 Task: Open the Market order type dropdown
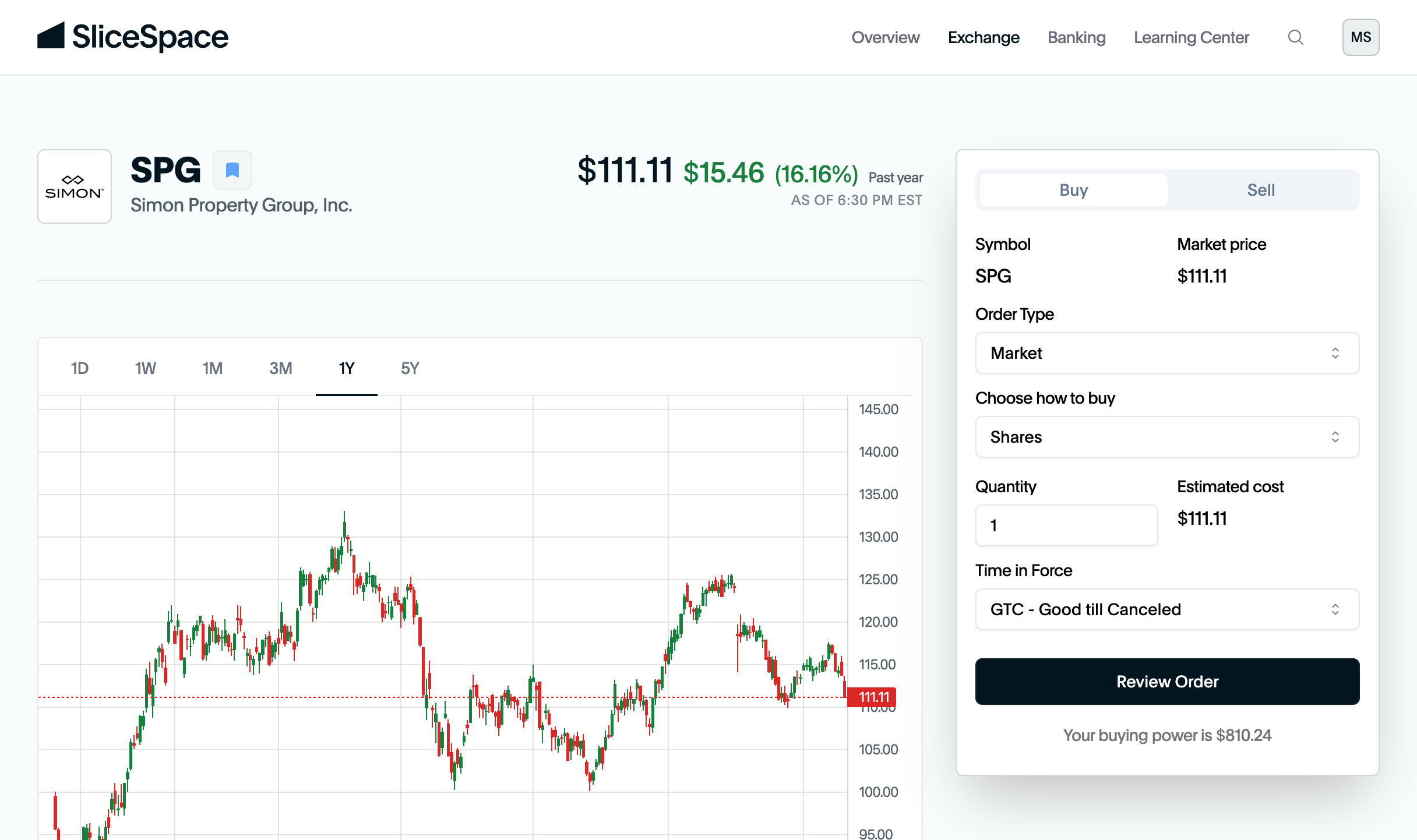click(1166, 353)
